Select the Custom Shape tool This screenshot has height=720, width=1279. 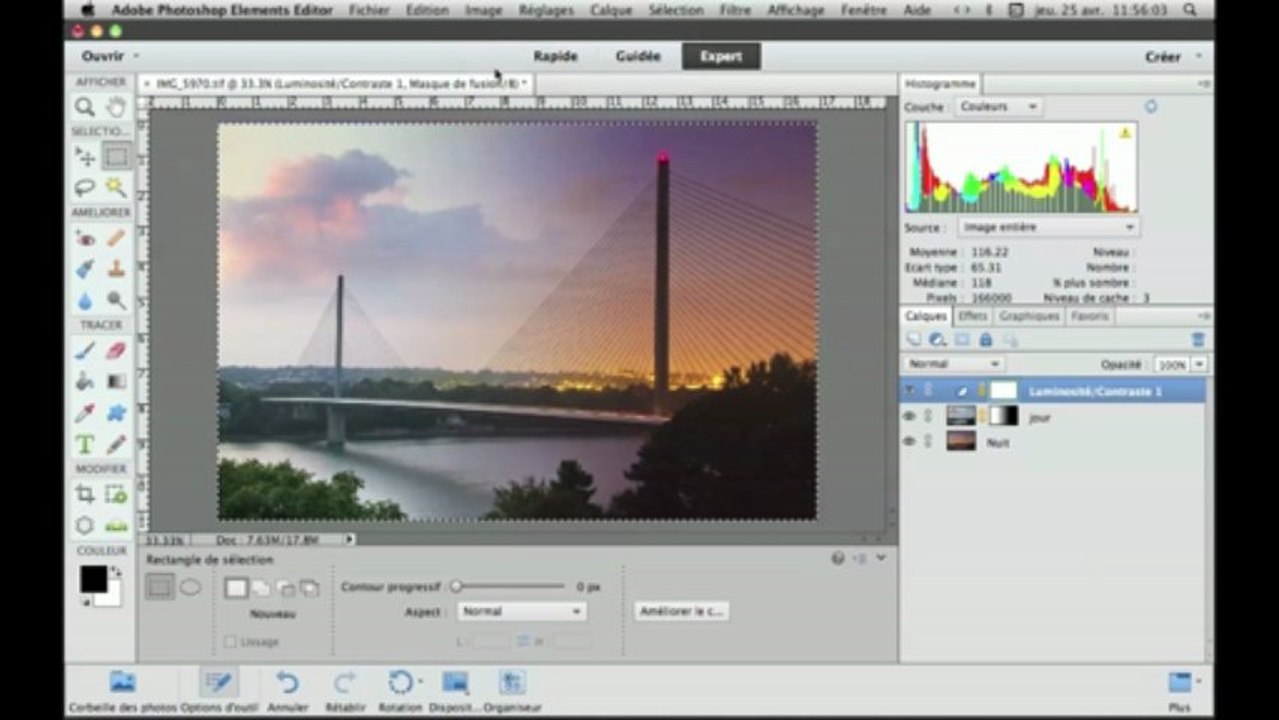117,412
